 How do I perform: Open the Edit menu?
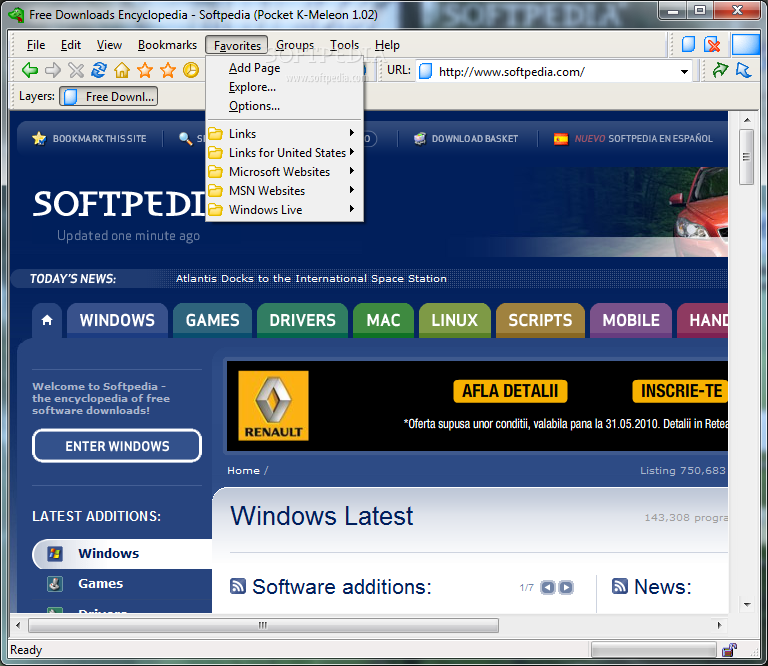(x=71, y=45)
